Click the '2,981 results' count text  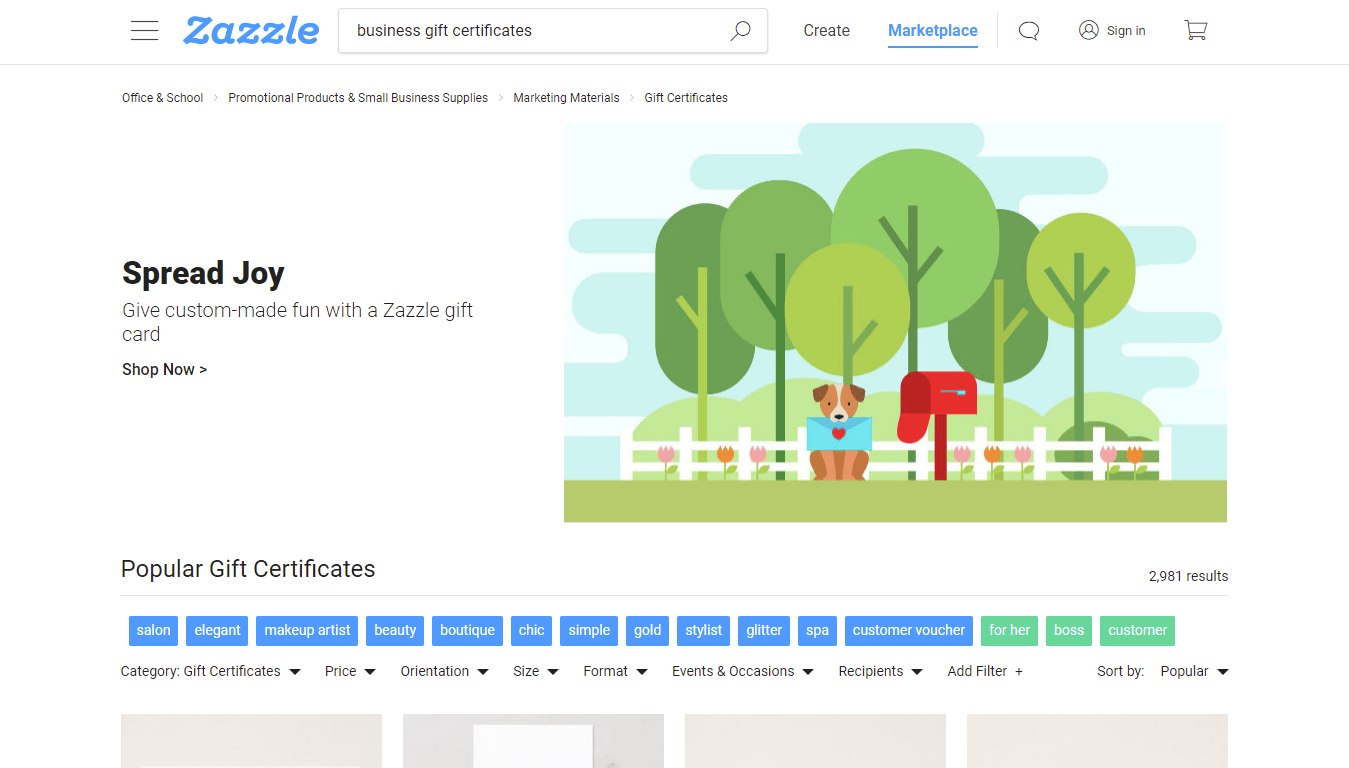tap(1188, 576)
